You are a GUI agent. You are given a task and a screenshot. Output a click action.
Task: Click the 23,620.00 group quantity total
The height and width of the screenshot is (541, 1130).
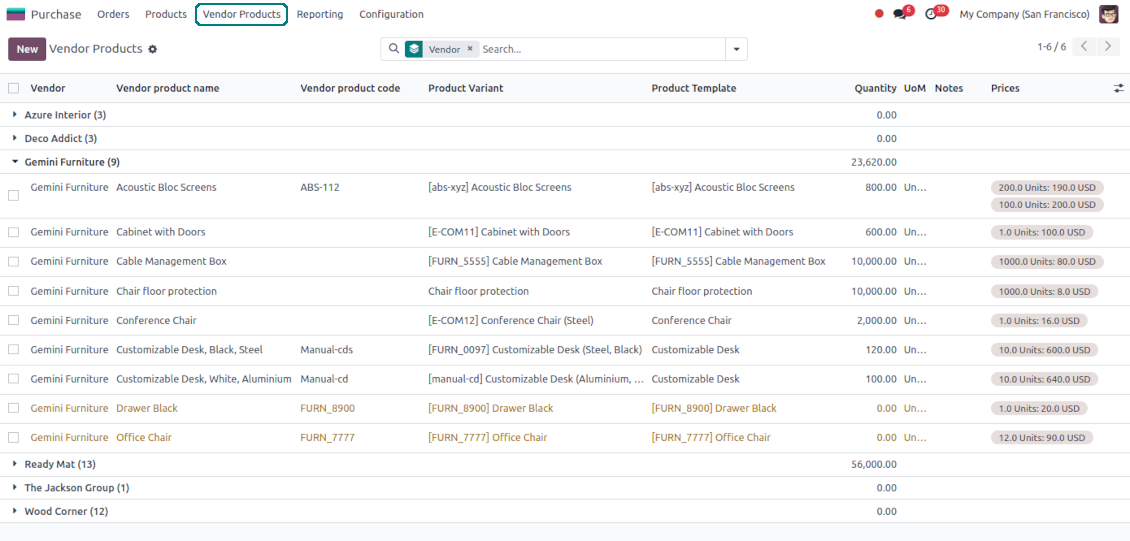(874, 162)
